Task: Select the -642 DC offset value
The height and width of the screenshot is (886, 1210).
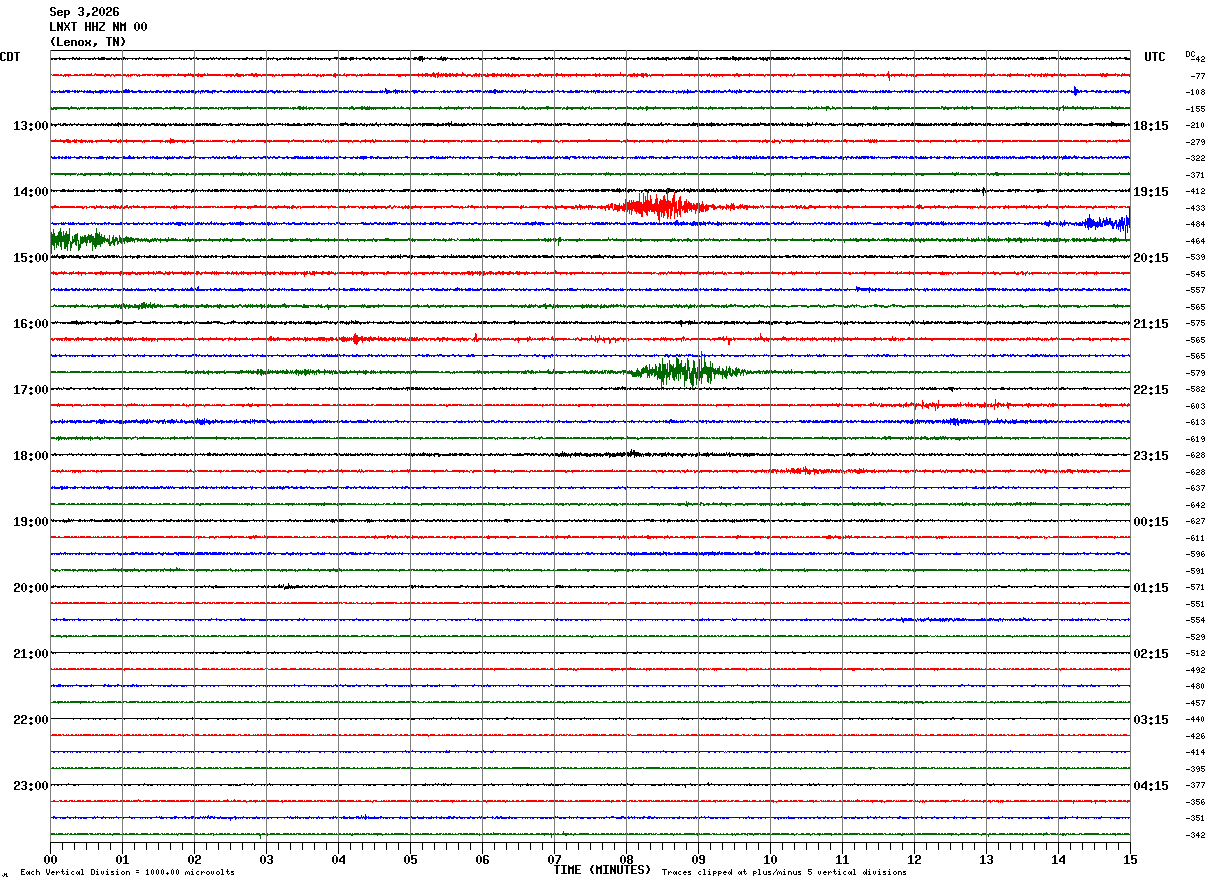Action: (x=1196, y=505)
